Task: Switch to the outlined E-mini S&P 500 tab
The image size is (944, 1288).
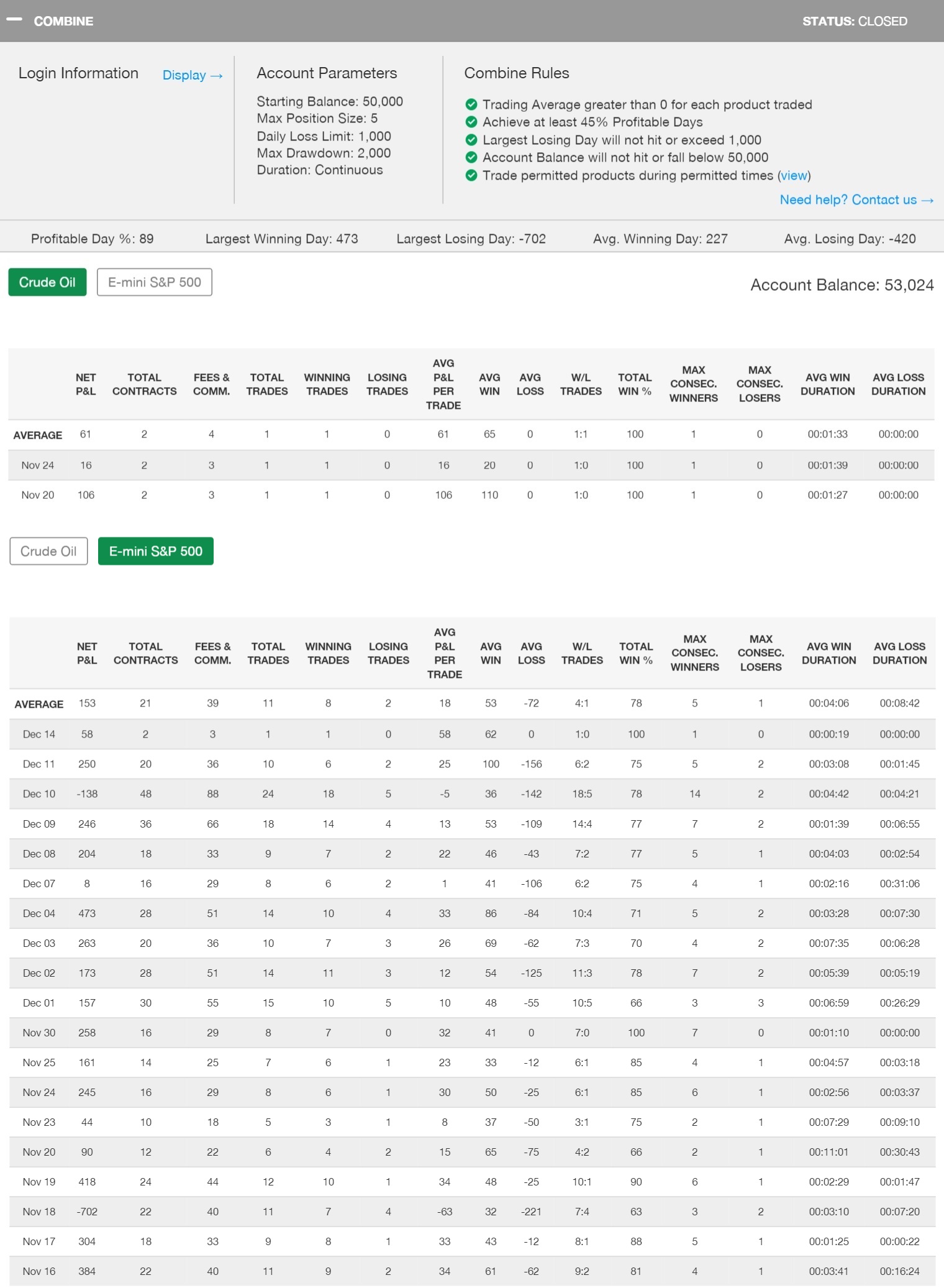Action: (x=155, y=282)
